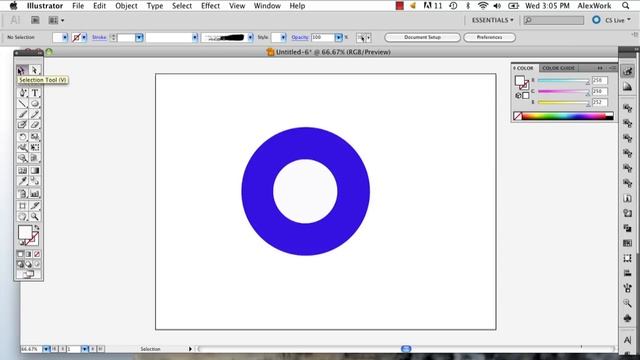Choose the Paintbrush tool

[22, 114]
